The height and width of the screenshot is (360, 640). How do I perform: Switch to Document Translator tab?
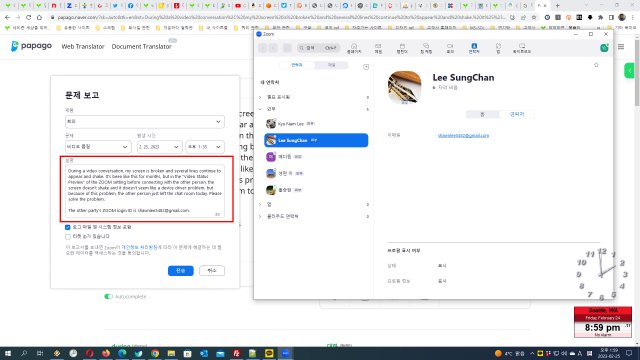pyautogui.click(x=142, y=47)
